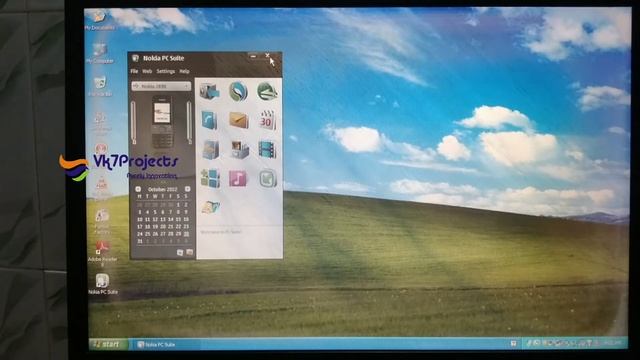Image resolution: width=640 pixels, height=360 pixels.
Task: Select date 15 in the October calendar
Action: [178, 219]
